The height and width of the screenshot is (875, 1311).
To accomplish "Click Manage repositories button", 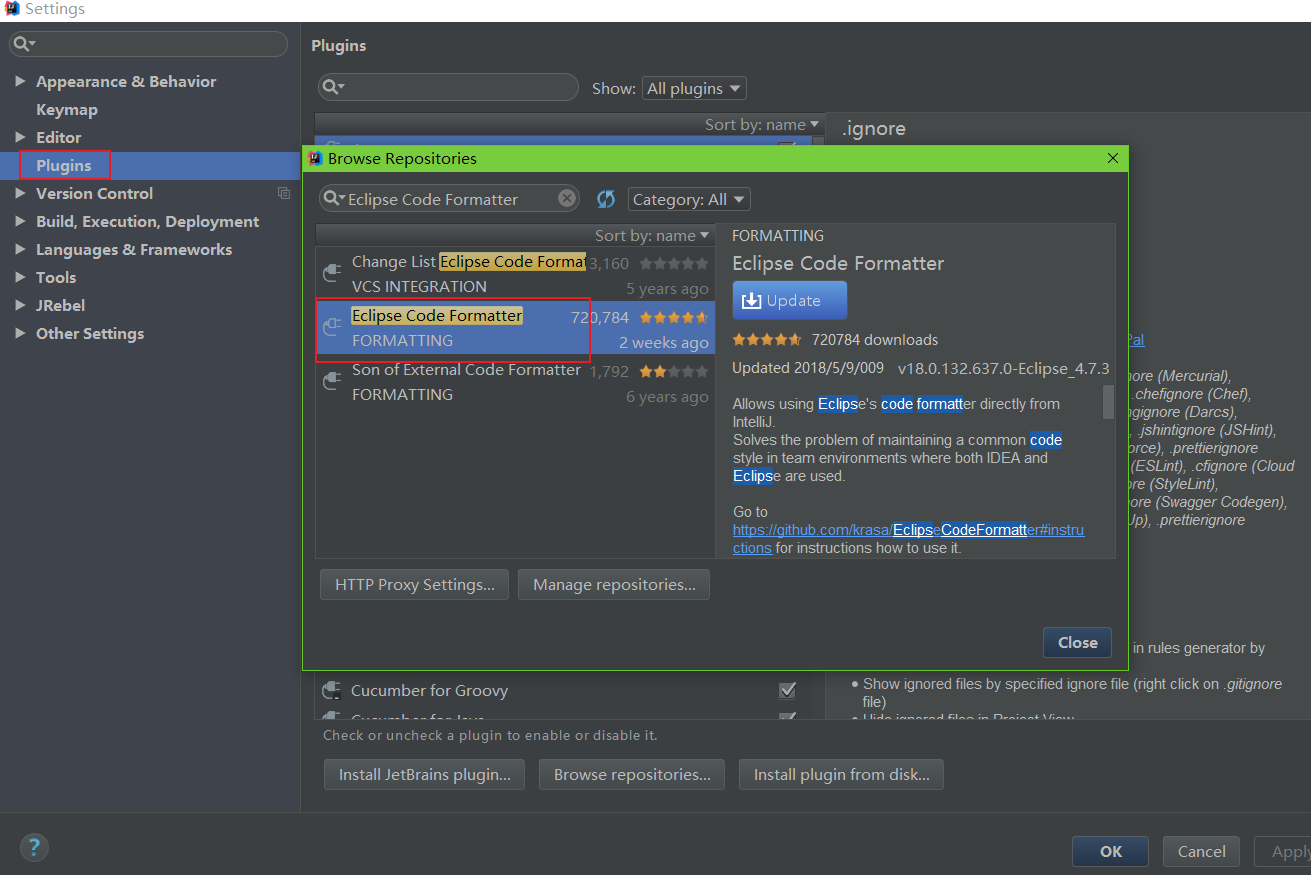I will 614,584.
